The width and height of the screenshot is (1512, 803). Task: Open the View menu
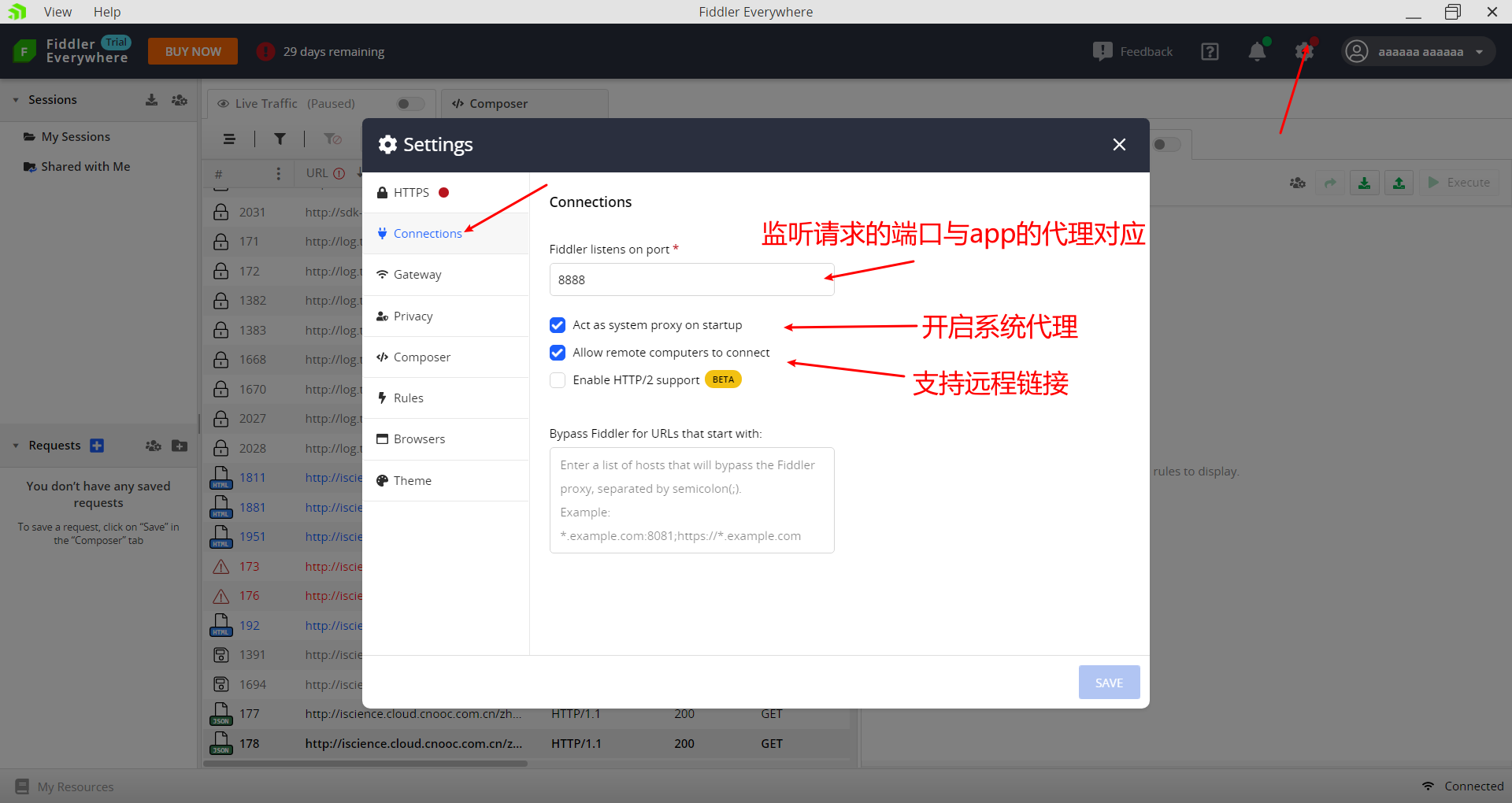coord(57,12)
